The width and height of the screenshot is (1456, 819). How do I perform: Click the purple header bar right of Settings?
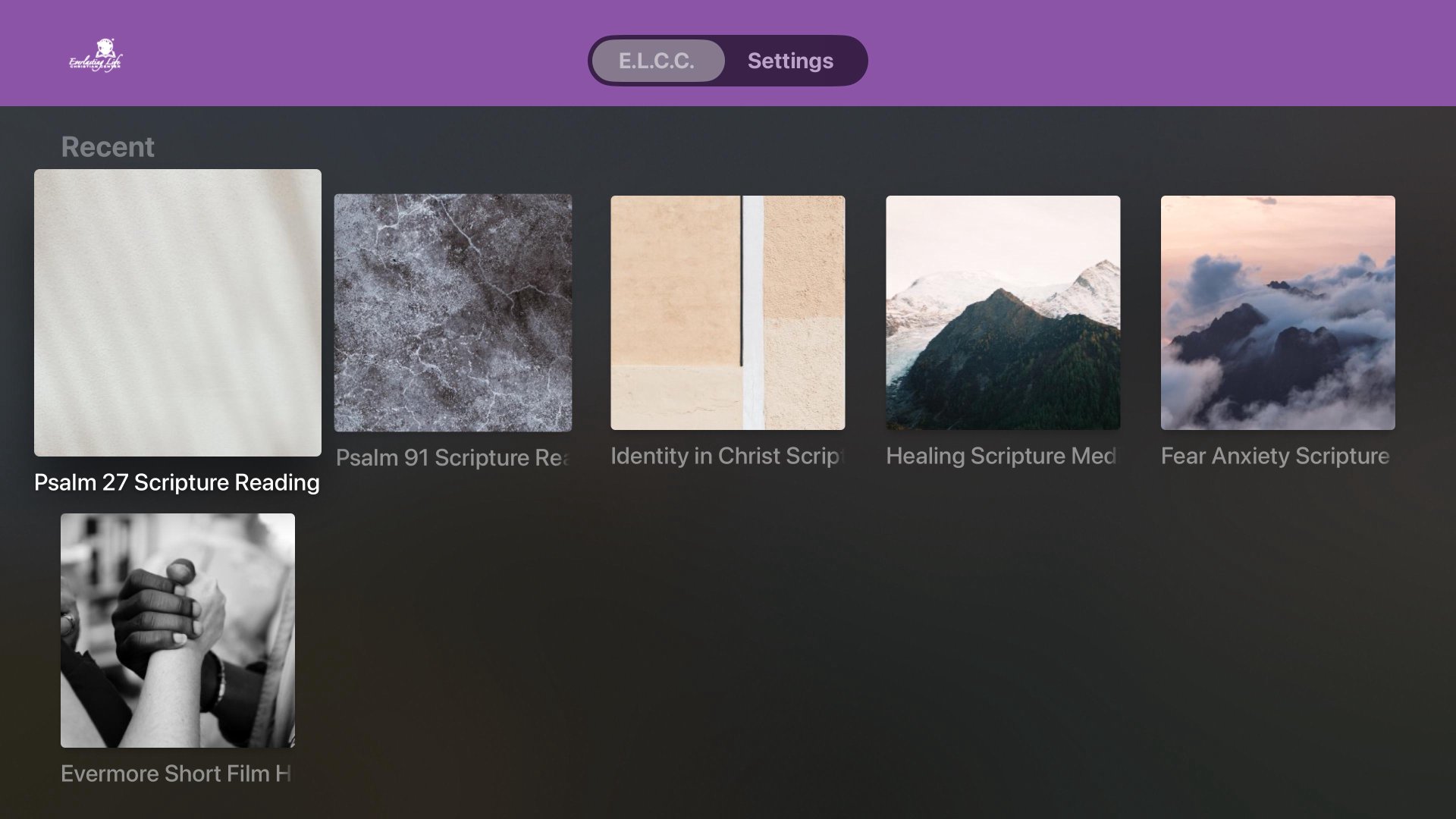1137,53
